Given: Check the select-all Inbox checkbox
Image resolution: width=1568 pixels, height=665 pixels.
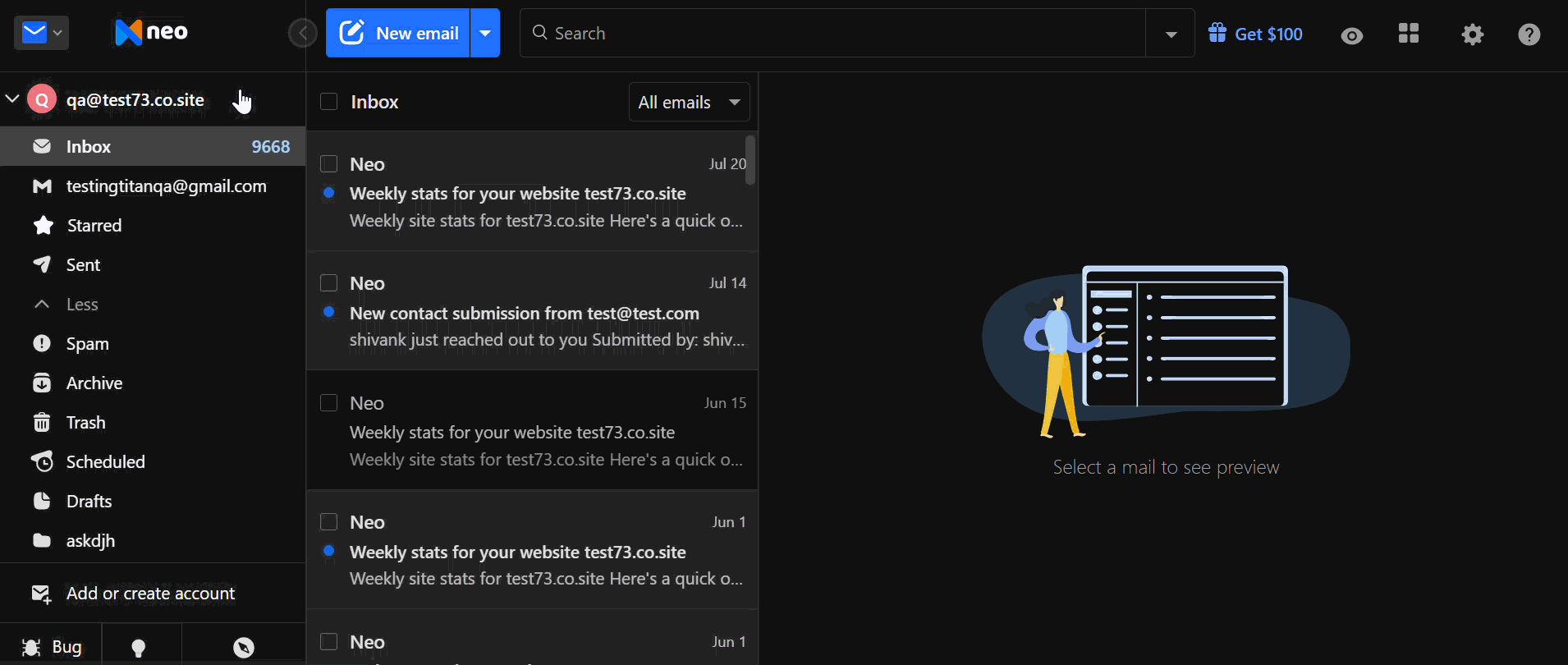Looking at the screenshot, I should tap(328, 101).
